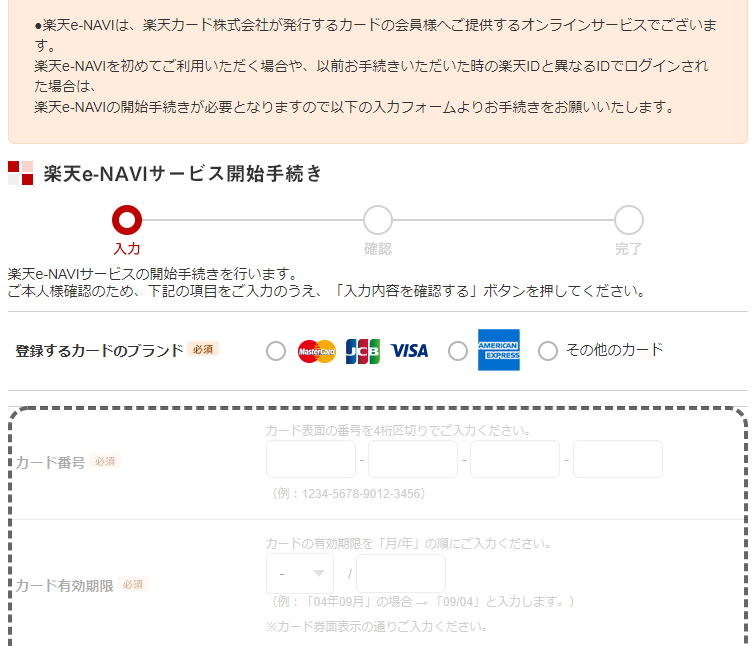This screenshot has height=646, width=756.
Task: Click the red square logo beside heading
Action: coord(21,173)
